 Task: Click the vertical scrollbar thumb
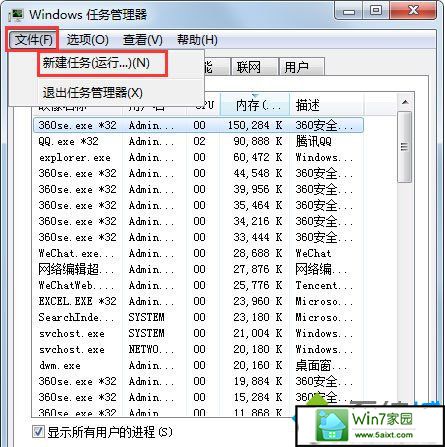coord(405,147)
